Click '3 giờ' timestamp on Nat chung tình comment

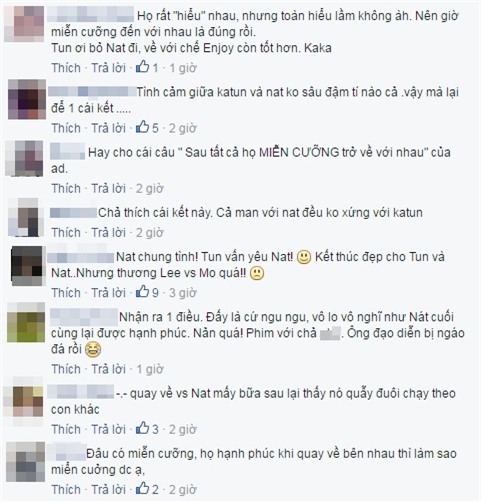tap(183, 293)
